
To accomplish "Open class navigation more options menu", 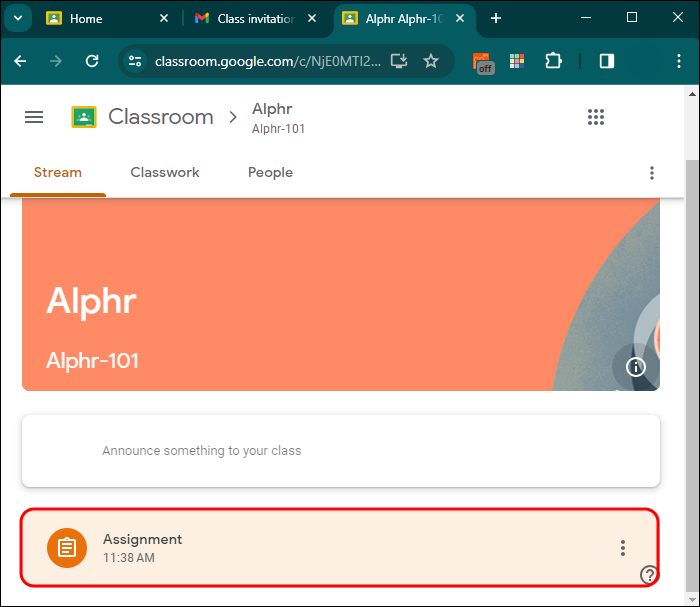I will [652, 173].
